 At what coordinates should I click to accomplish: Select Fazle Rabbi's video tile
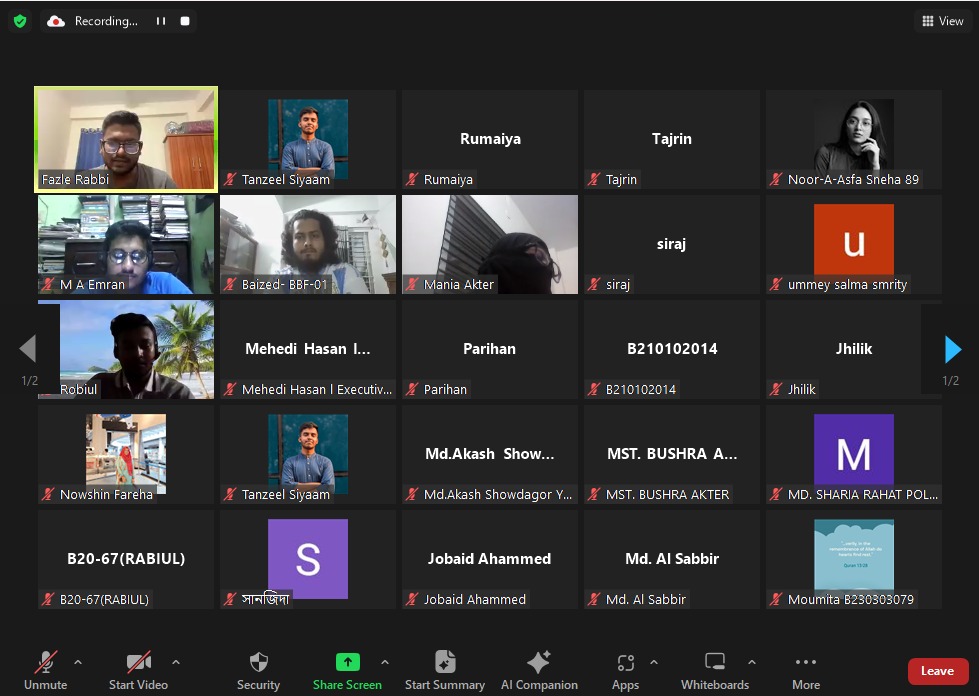coord(126,139)
